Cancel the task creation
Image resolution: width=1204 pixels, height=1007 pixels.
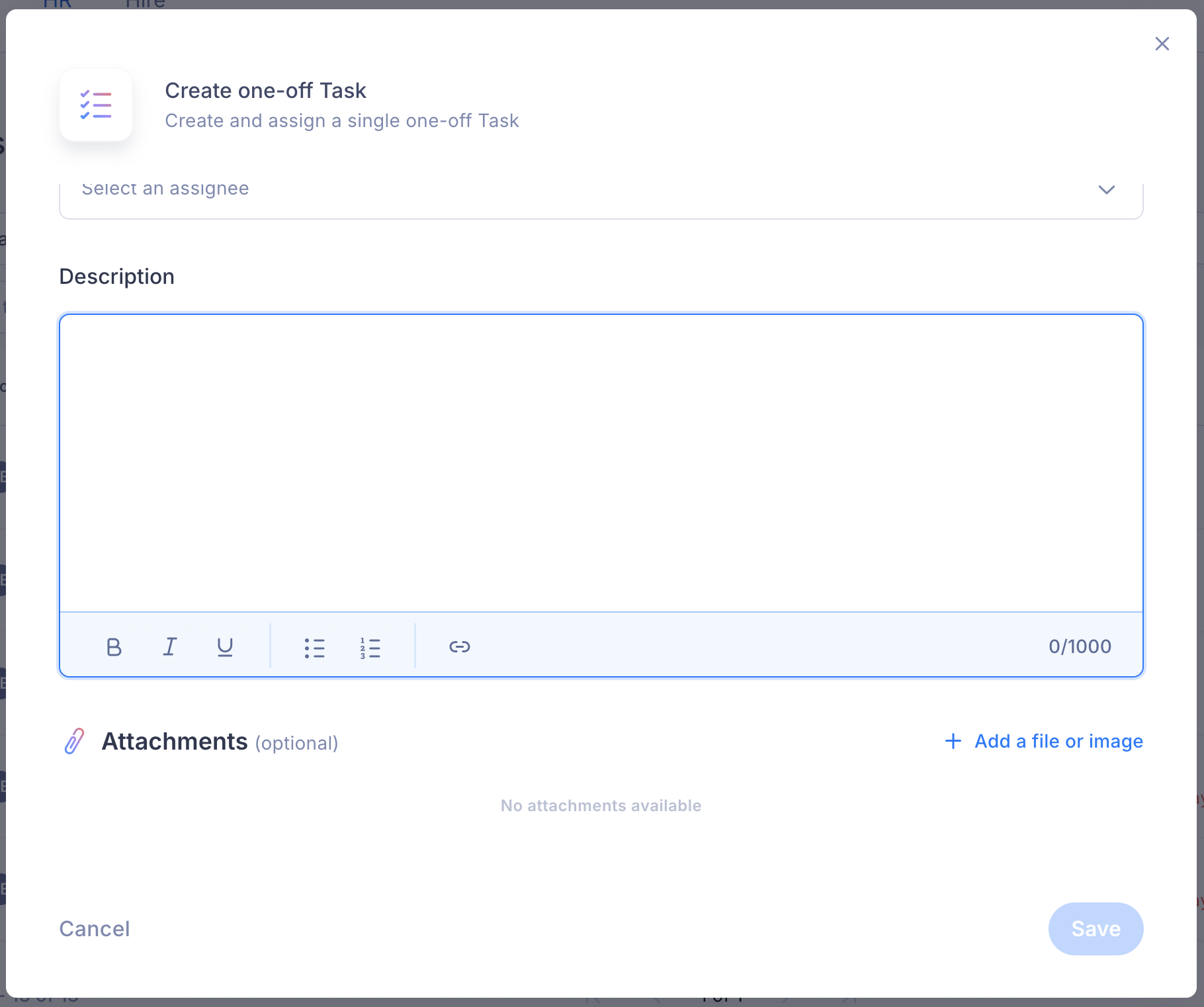(x=95, y=929)
